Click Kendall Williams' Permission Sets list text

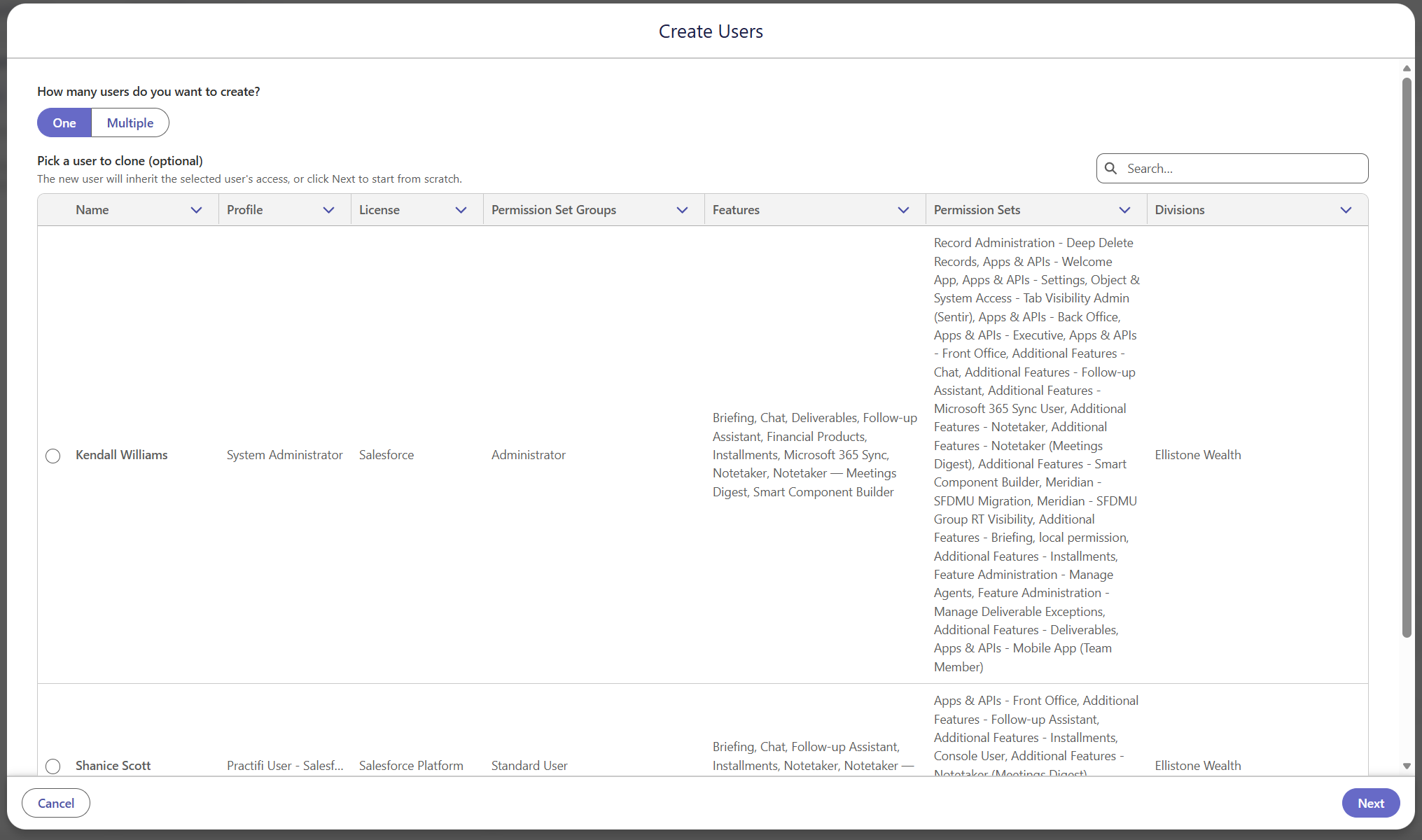click(1037, 455)
